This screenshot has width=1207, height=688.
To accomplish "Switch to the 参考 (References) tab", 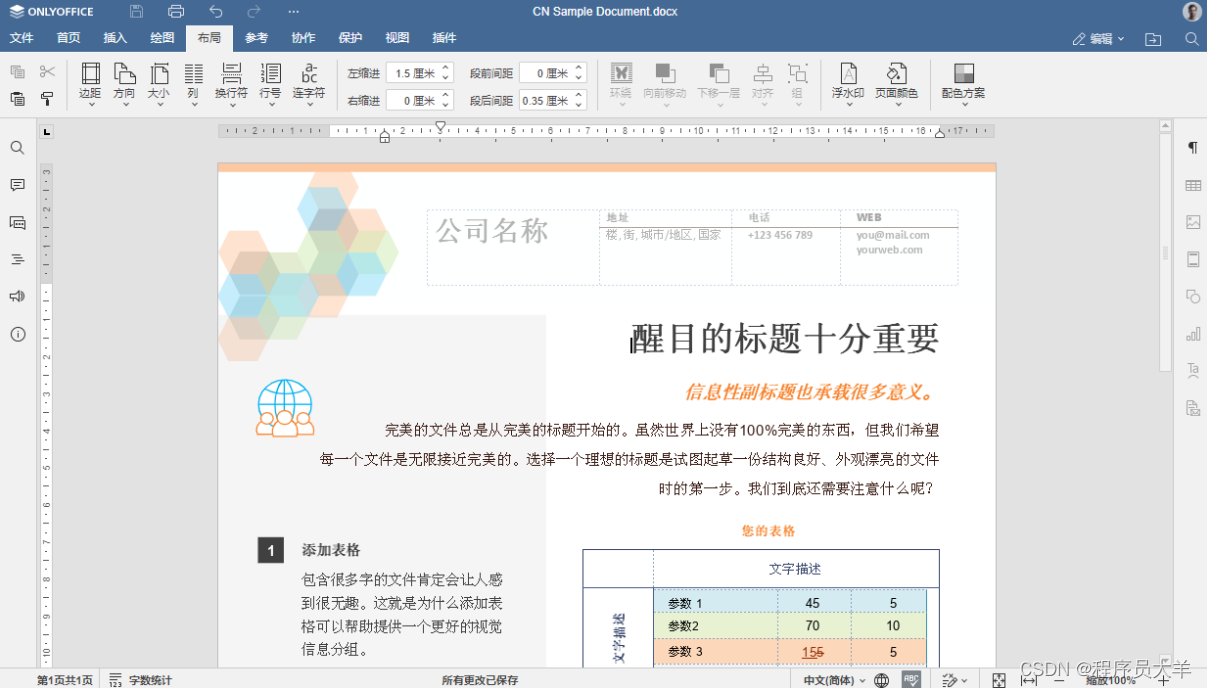I will point(256,38).
